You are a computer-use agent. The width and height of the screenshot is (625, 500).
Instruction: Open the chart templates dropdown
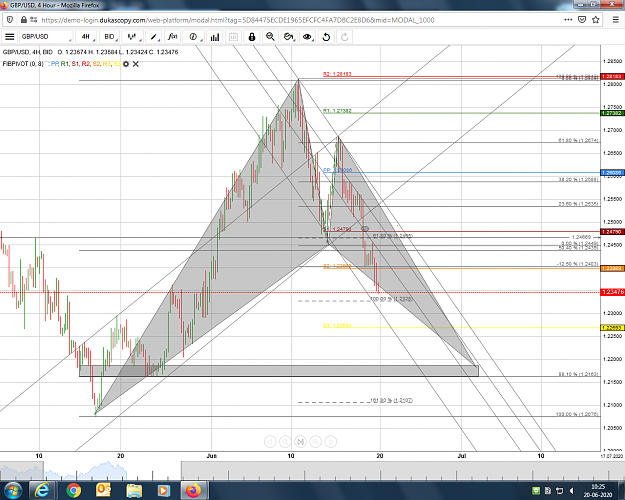(289, 37)
